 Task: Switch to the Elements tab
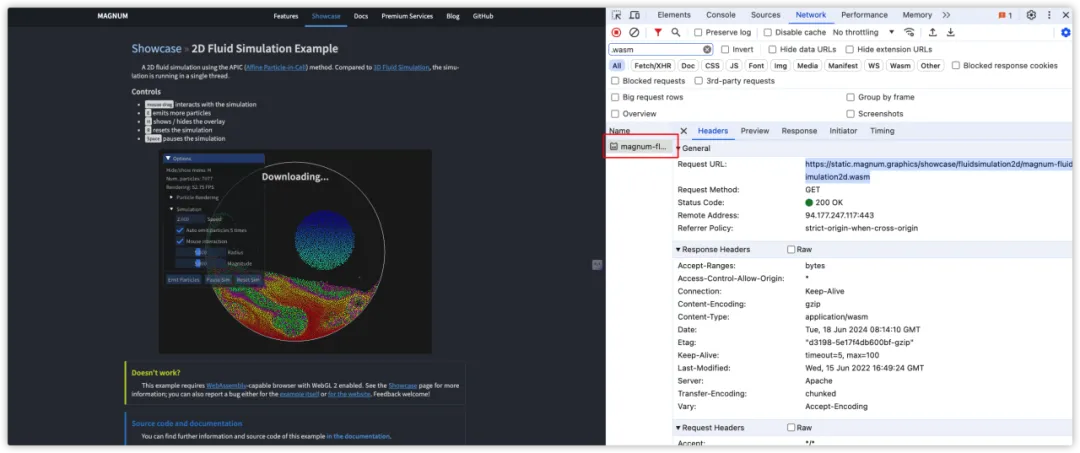674,15
